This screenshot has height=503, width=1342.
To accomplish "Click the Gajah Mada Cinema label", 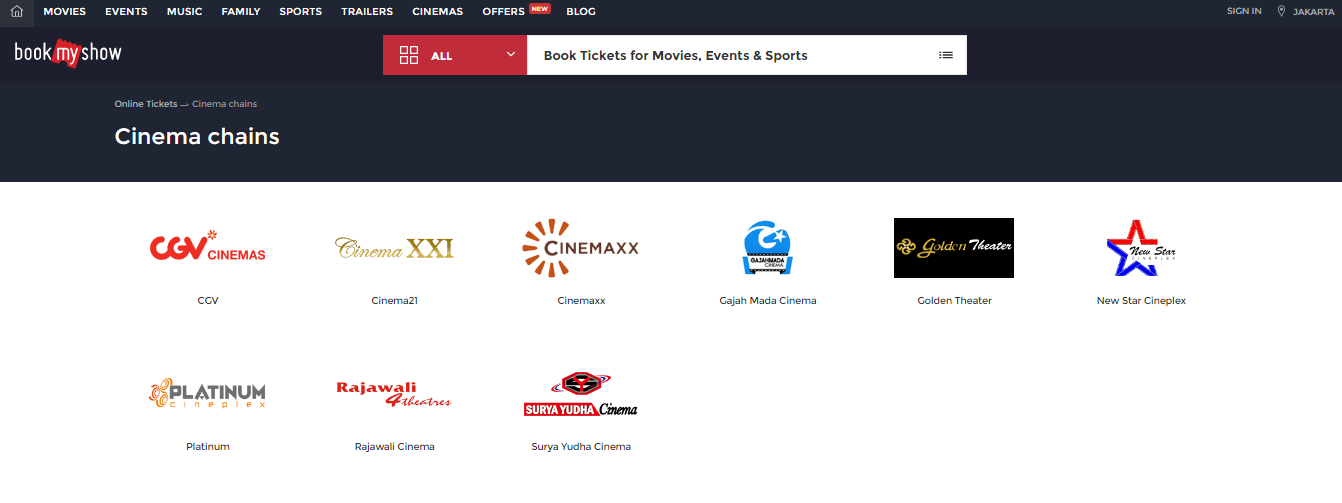I will 768,300.
